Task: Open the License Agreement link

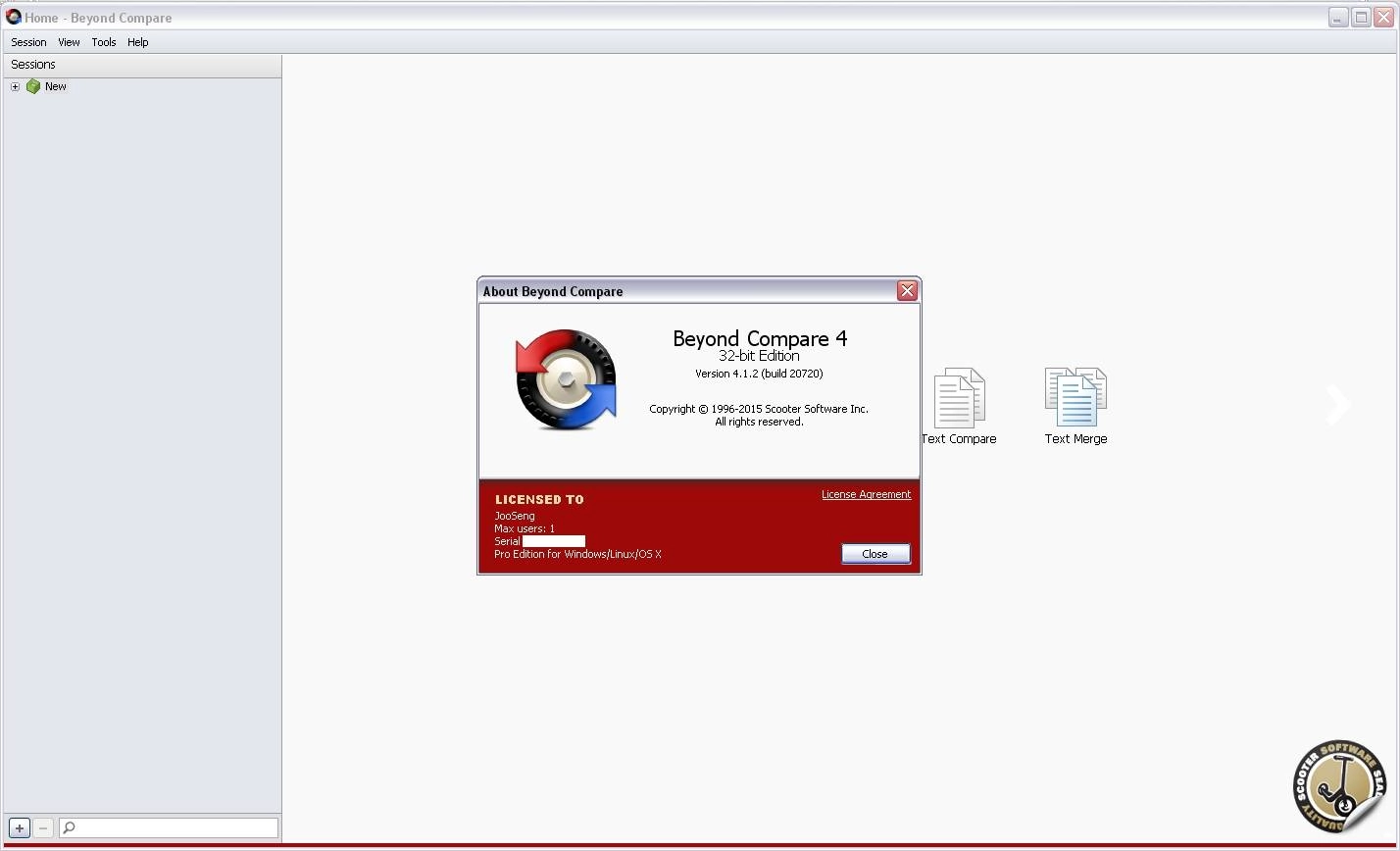Action: tap(866, 494)
